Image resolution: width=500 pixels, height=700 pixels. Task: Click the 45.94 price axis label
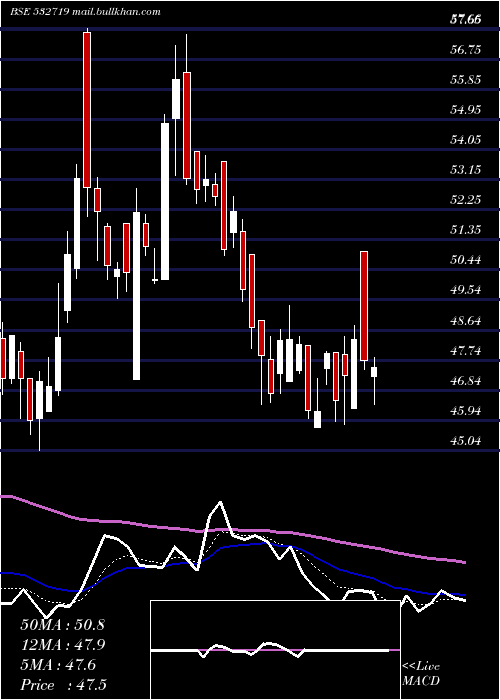(x=466, y=411)
